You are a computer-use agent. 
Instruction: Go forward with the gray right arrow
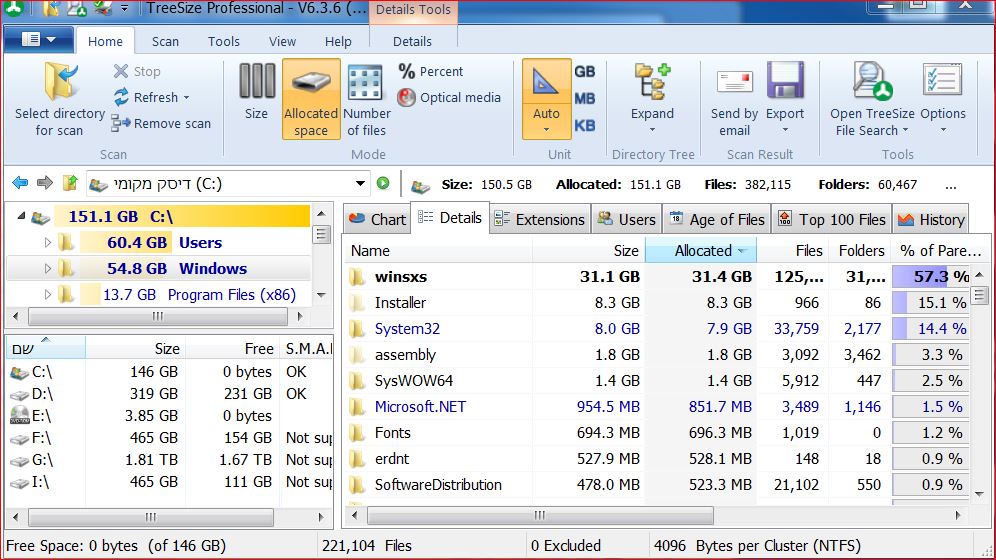click(x=44, y=183)
